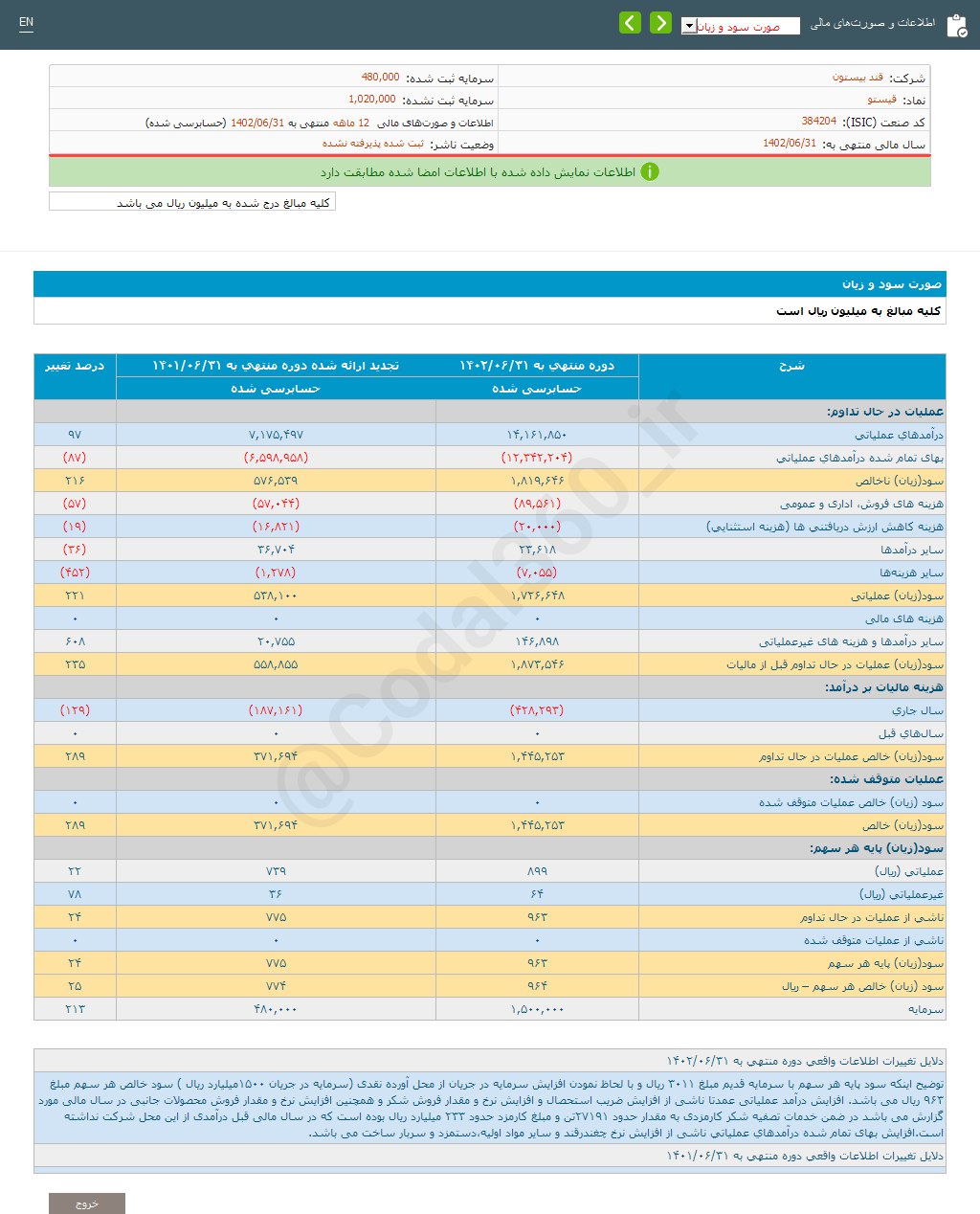980x1214 pixels.
Task: Expand the عملیات در حال تداوم section header
Action: tap(792, 411)
